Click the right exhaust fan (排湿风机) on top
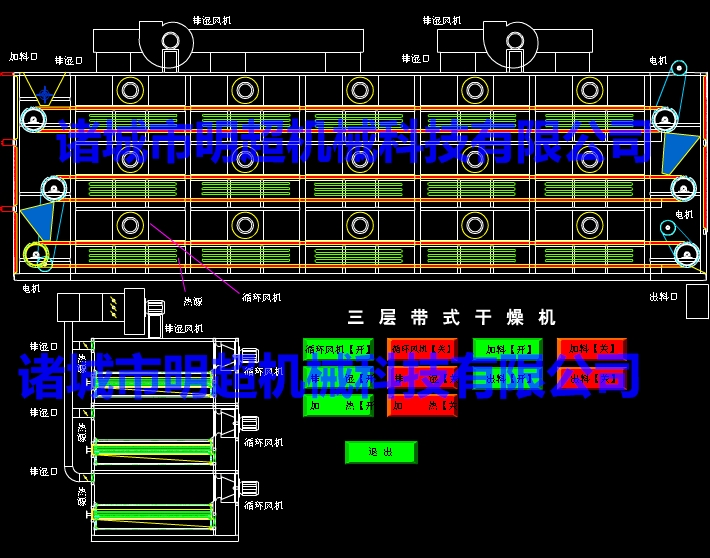 514,41
